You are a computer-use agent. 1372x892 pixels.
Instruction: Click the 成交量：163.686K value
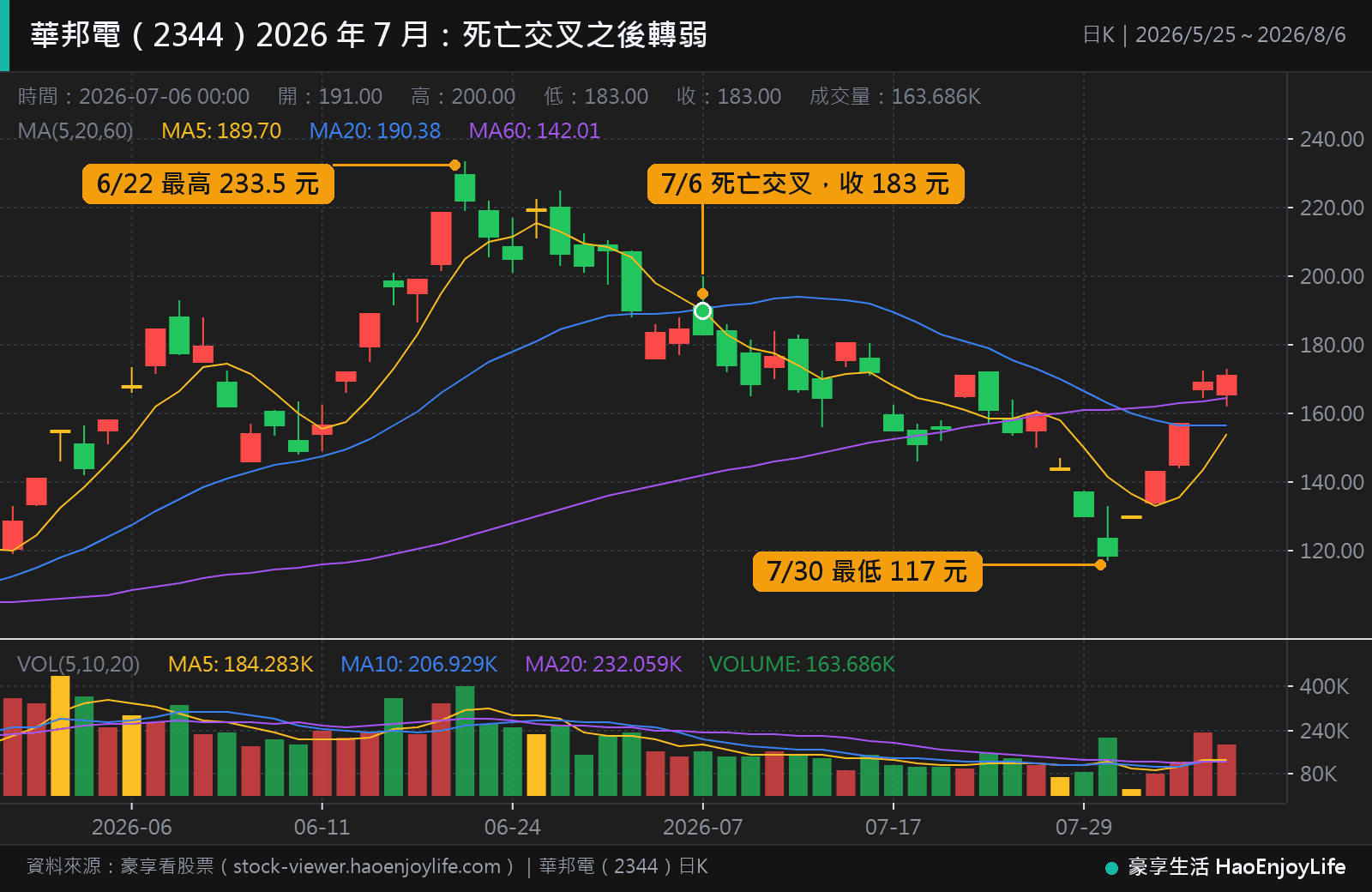(894, 97)
